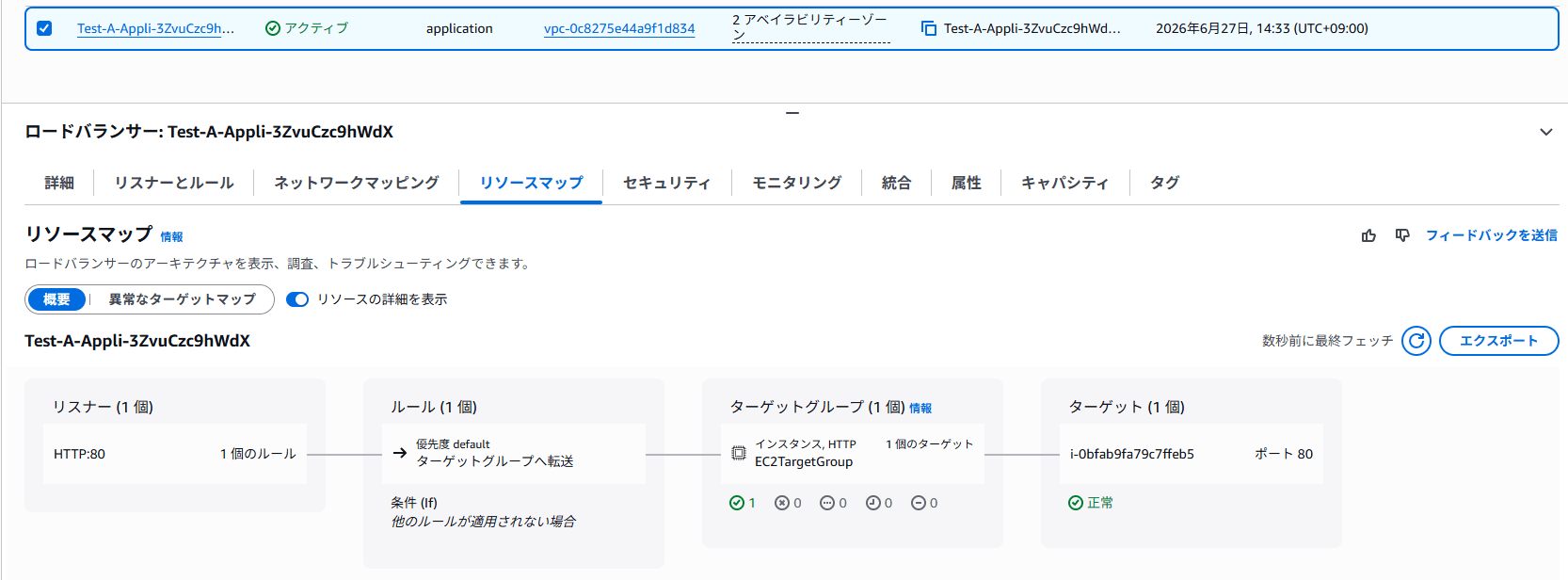Open VPC vpc-0c8275e44a9f1d834 link
This screenshot has height=580, width=1568.
coord(619,28)
